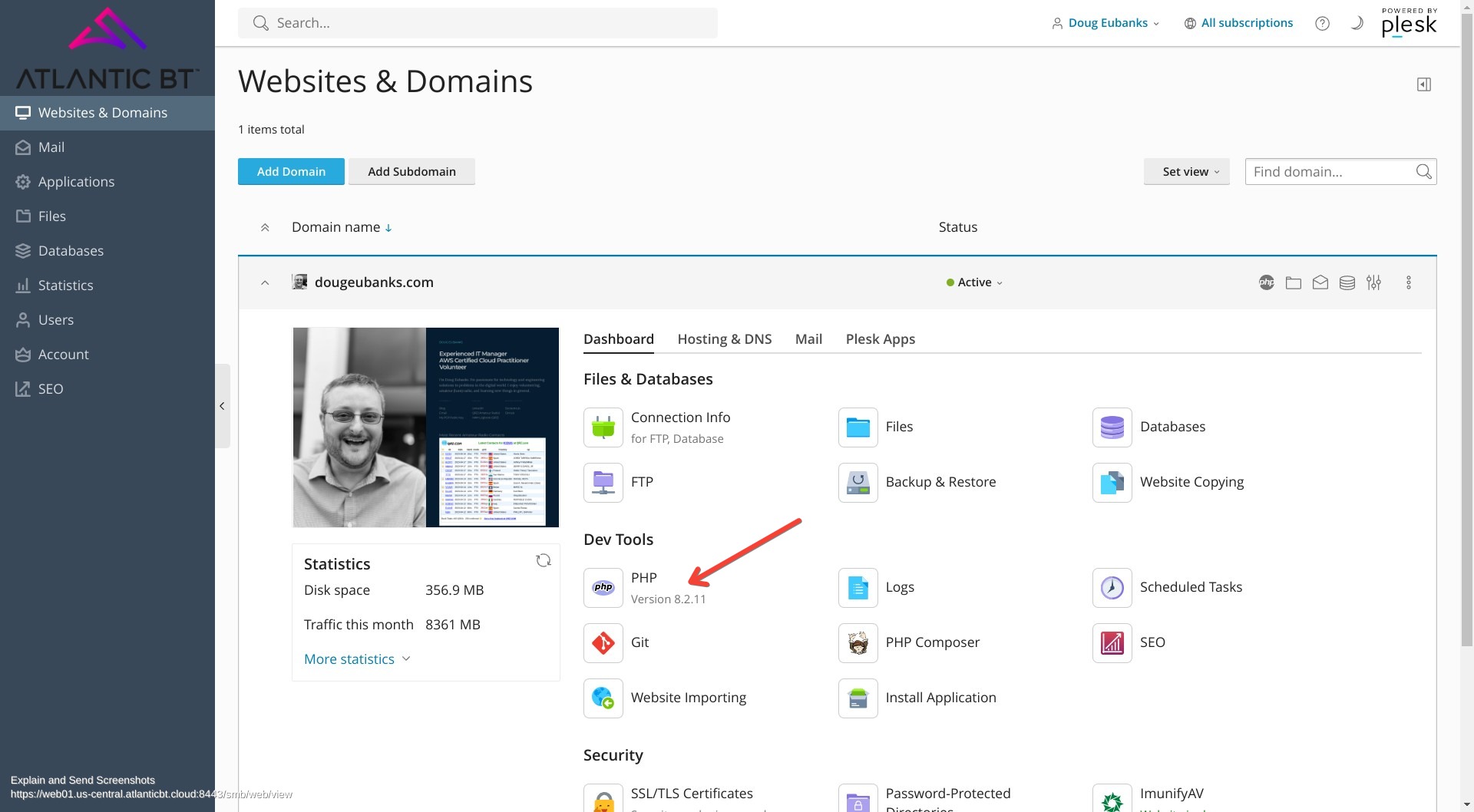
Task: Click the database shortcut icon in domain row
Action: click(1347, 282)
